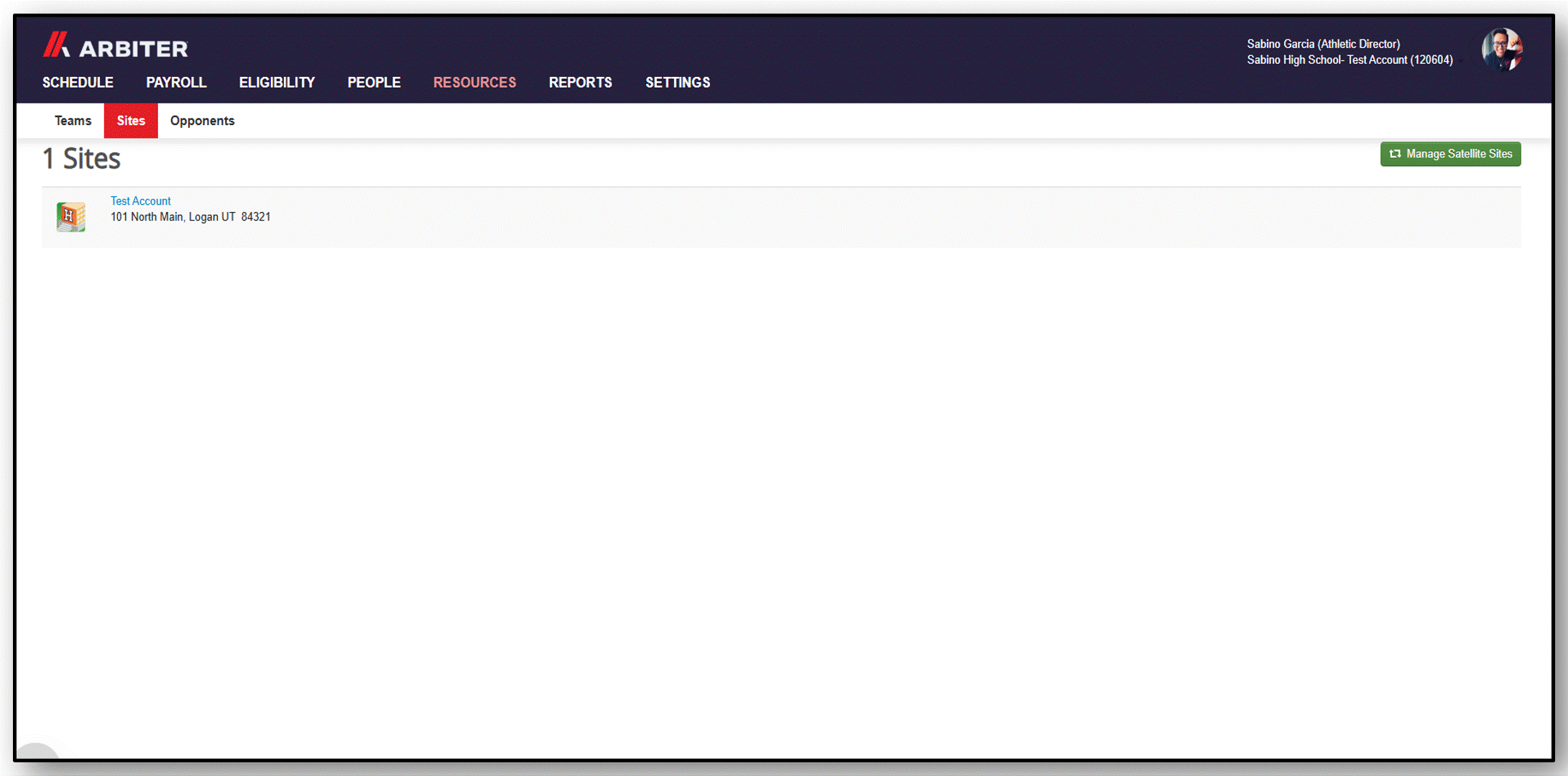Click the Sabino High School- Test Account (120604) text
Screen dimensions: 1568x776
pos(1350,60)
